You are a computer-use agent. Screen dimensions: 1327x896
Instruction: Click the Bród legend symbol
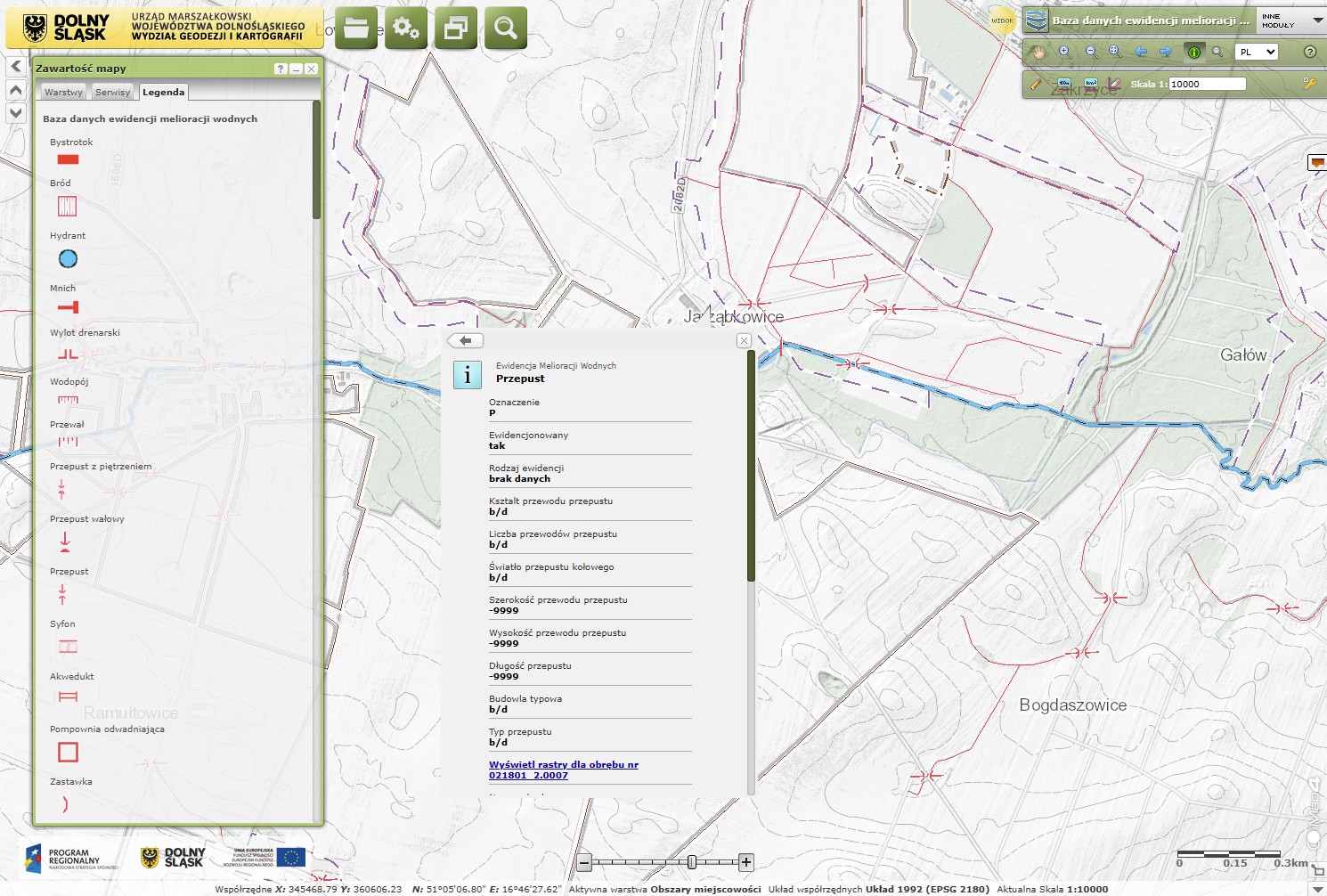pyautogui.click(x=68, y=207)
